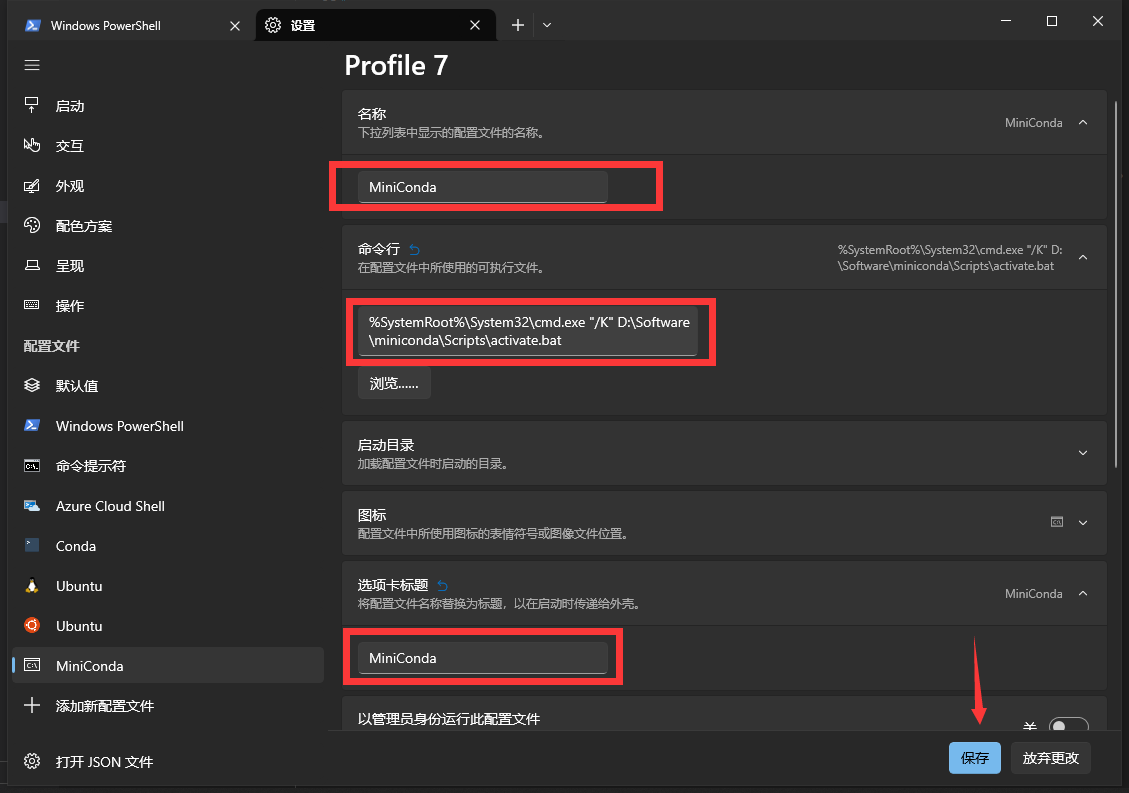Click the 浏览 browse button
The height and width of the screenshot is (793, 1129).
pos(394,383)
